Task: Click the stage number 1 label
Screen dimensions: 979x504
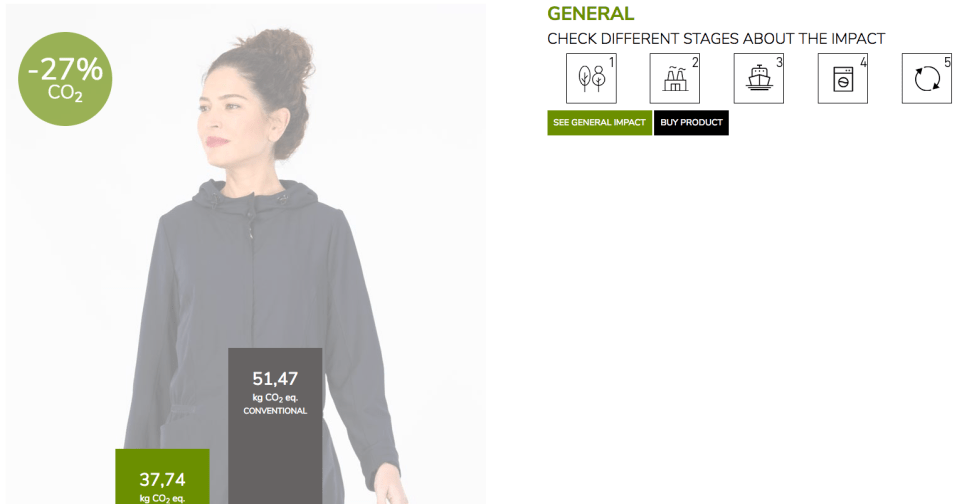Action: pos(612,62)
